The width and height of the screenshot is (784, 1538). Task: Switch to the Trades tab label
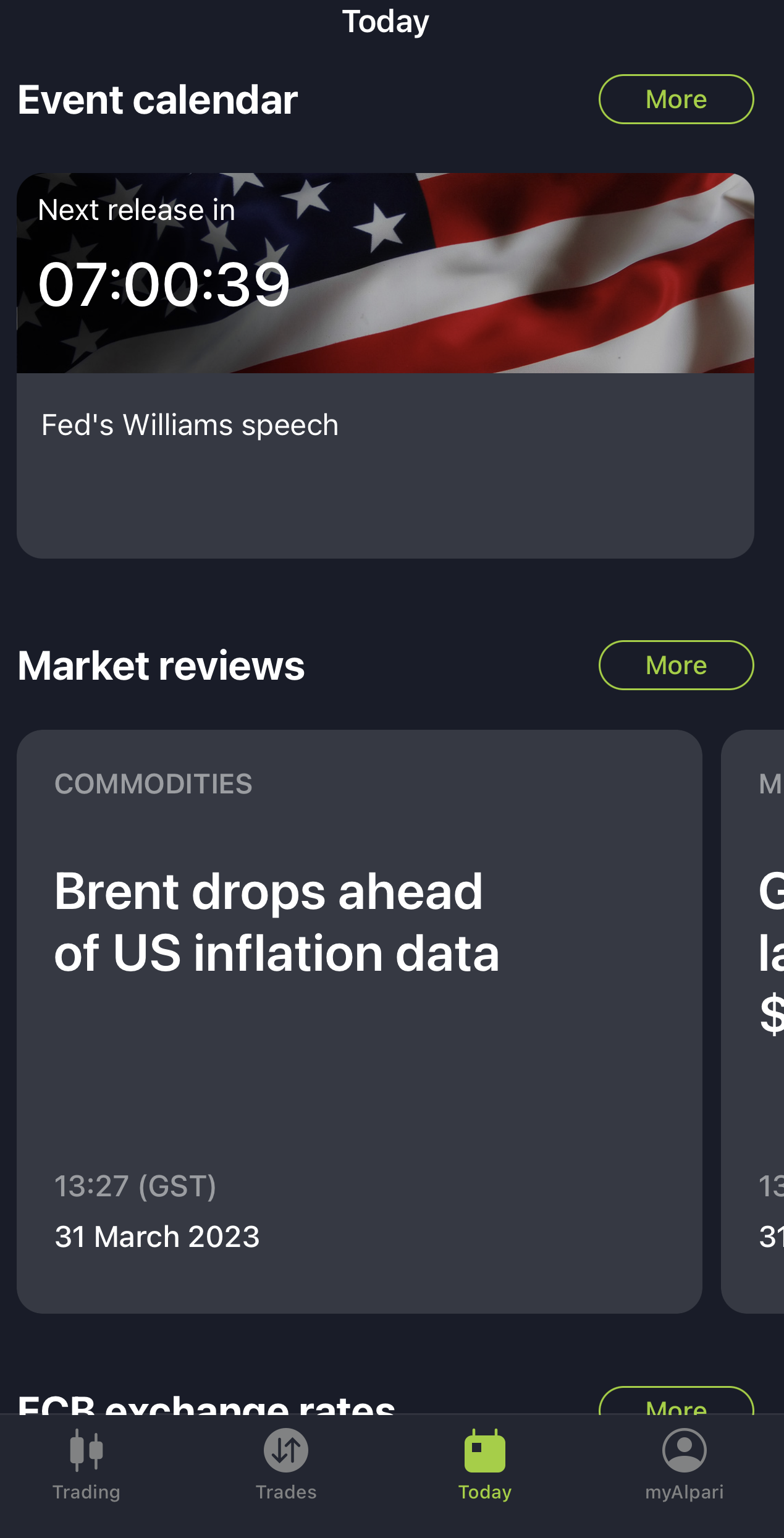click(x=286, y=1492)
